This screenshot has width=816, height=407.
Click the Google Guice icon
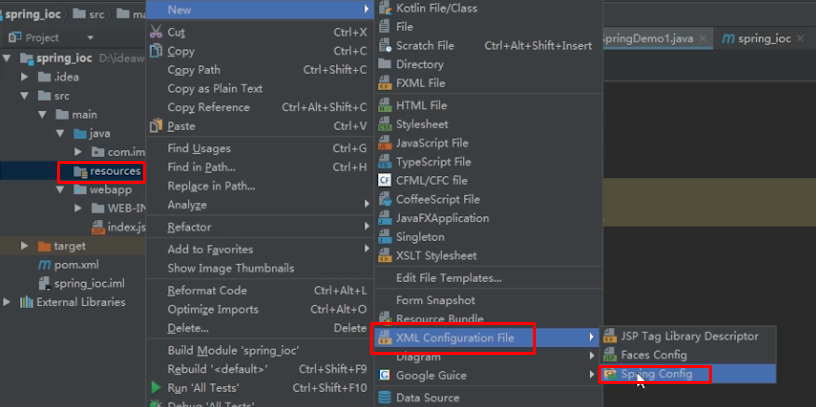click(x=385, y=375)
